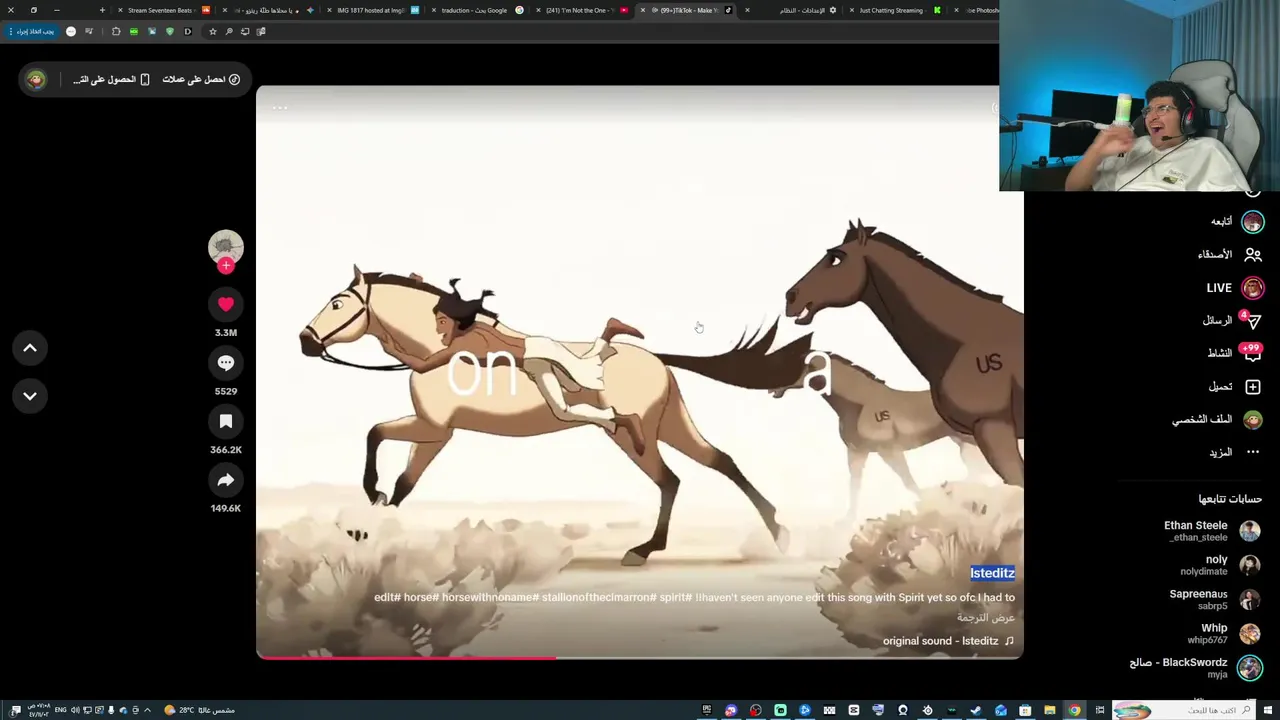The width and height of the screenshot is (1280, 720).
Task: Open the profile avatar at top left of the page
Action: pyautogui.click(x=36, y=79)
